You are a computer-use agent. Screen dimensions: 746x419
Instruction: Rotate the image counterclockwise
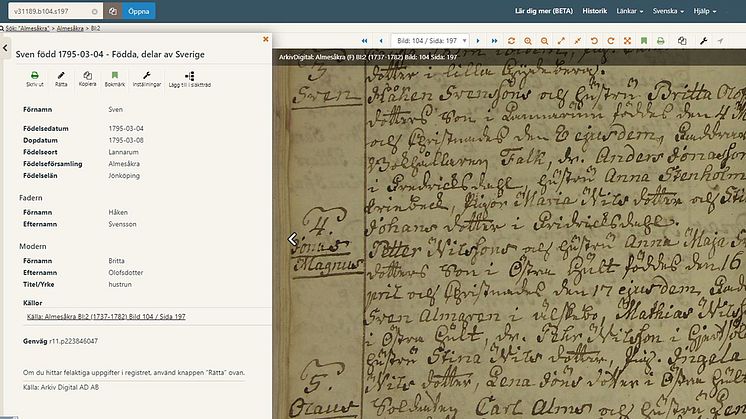click(594, 41)
